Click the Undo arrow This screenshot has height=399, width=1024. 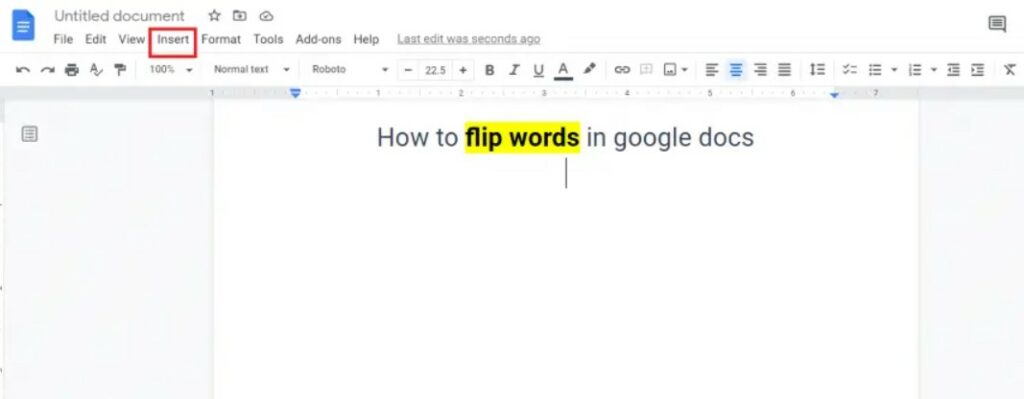pyautogui.click(x=23, y=70)
